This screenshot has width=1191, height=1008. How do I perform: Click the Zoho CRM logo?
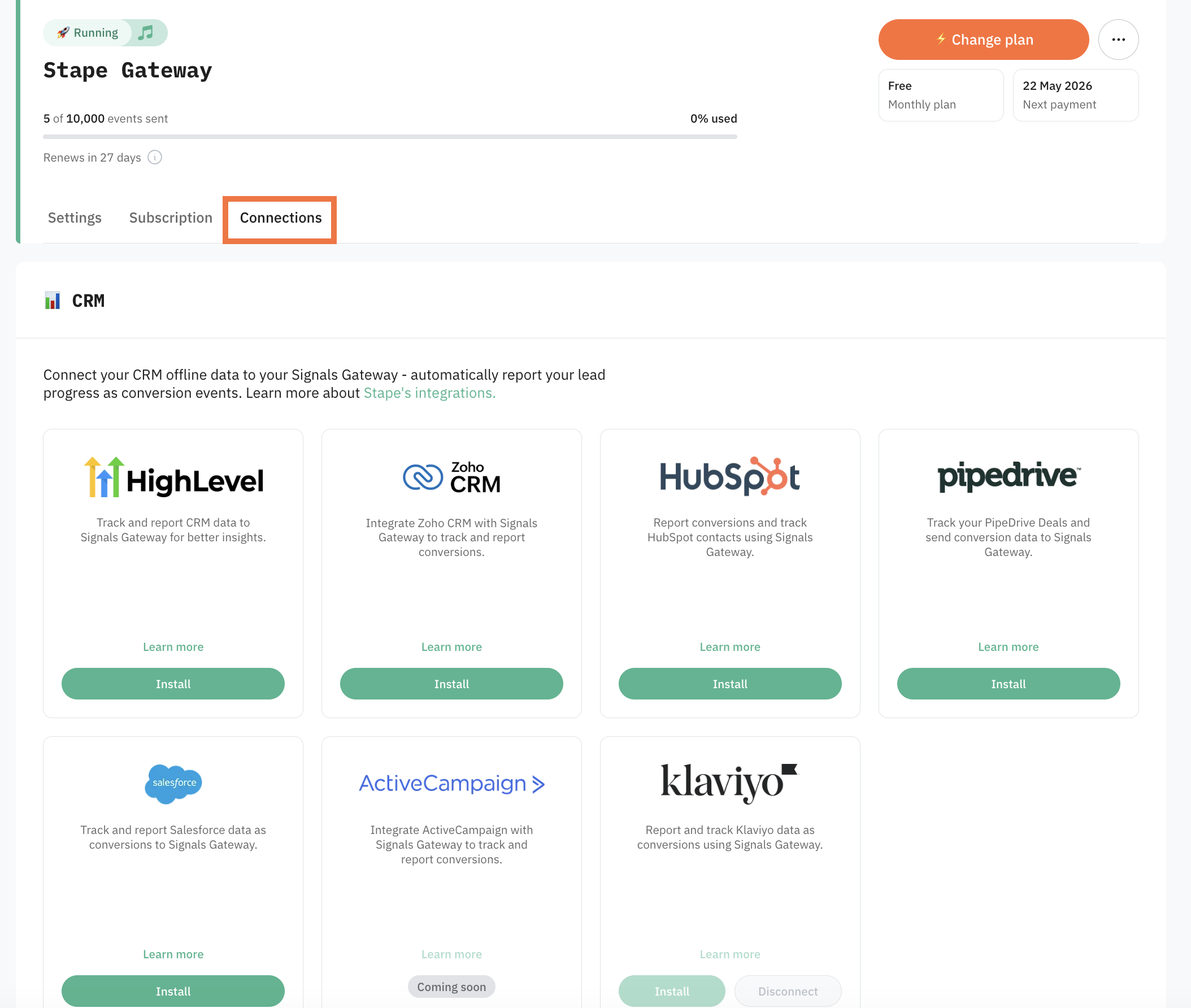pyautogui.click(x=451, y=477)
